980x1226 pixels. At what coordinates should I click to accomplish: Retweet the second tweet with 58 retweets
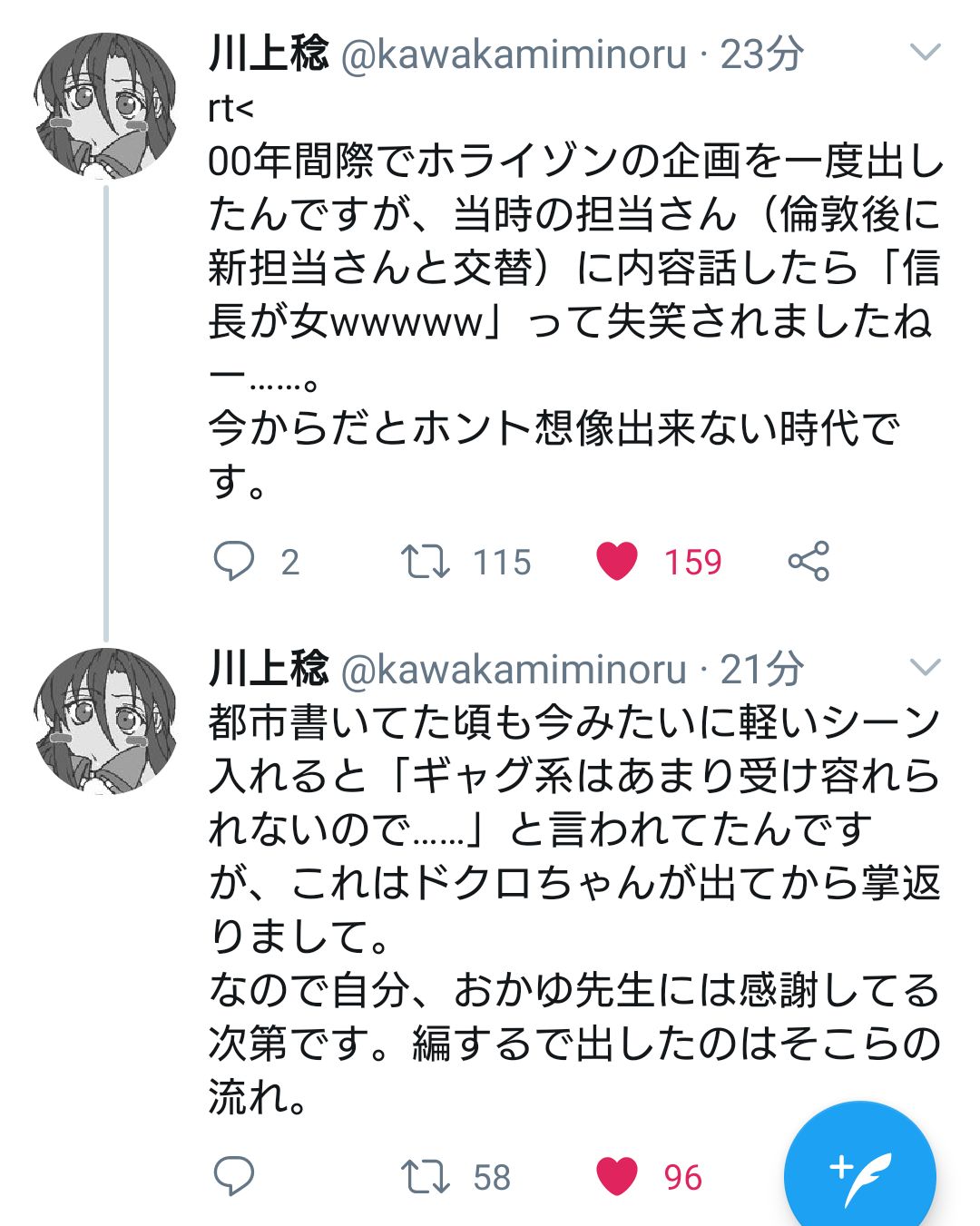tap(425, 1177)
